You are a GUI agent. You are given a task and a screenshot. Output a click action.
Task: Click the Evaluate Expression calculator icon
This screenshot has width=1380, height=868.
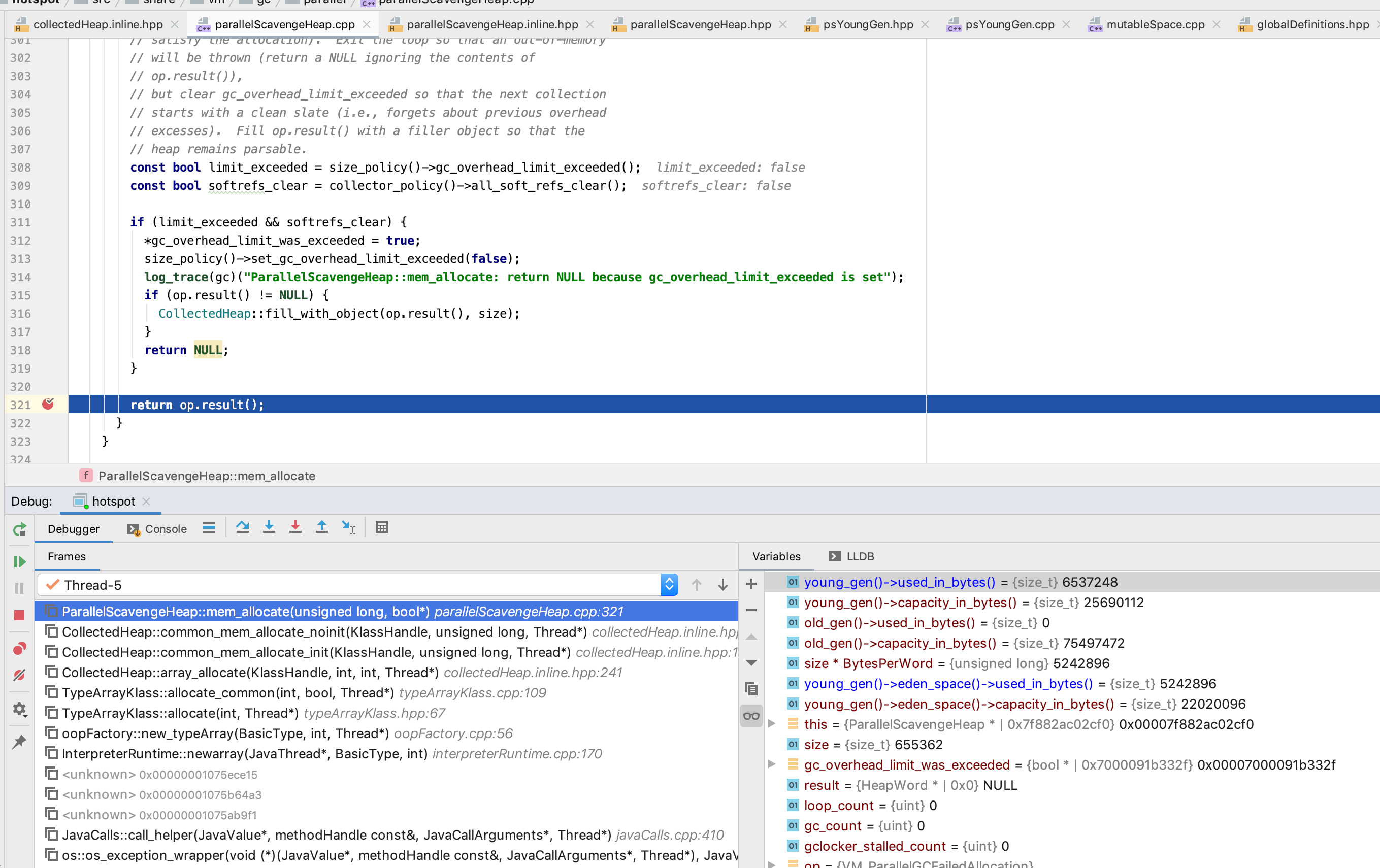click(x=382, y=527)
